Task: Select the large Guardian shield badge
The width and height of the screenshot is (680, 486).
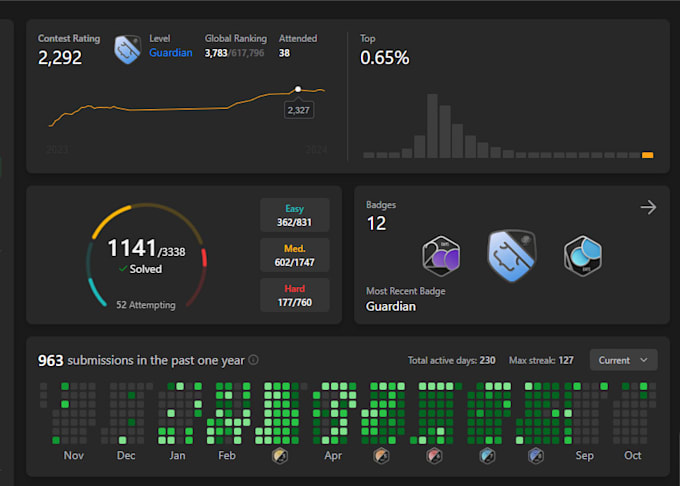Action: click(512, 256)
